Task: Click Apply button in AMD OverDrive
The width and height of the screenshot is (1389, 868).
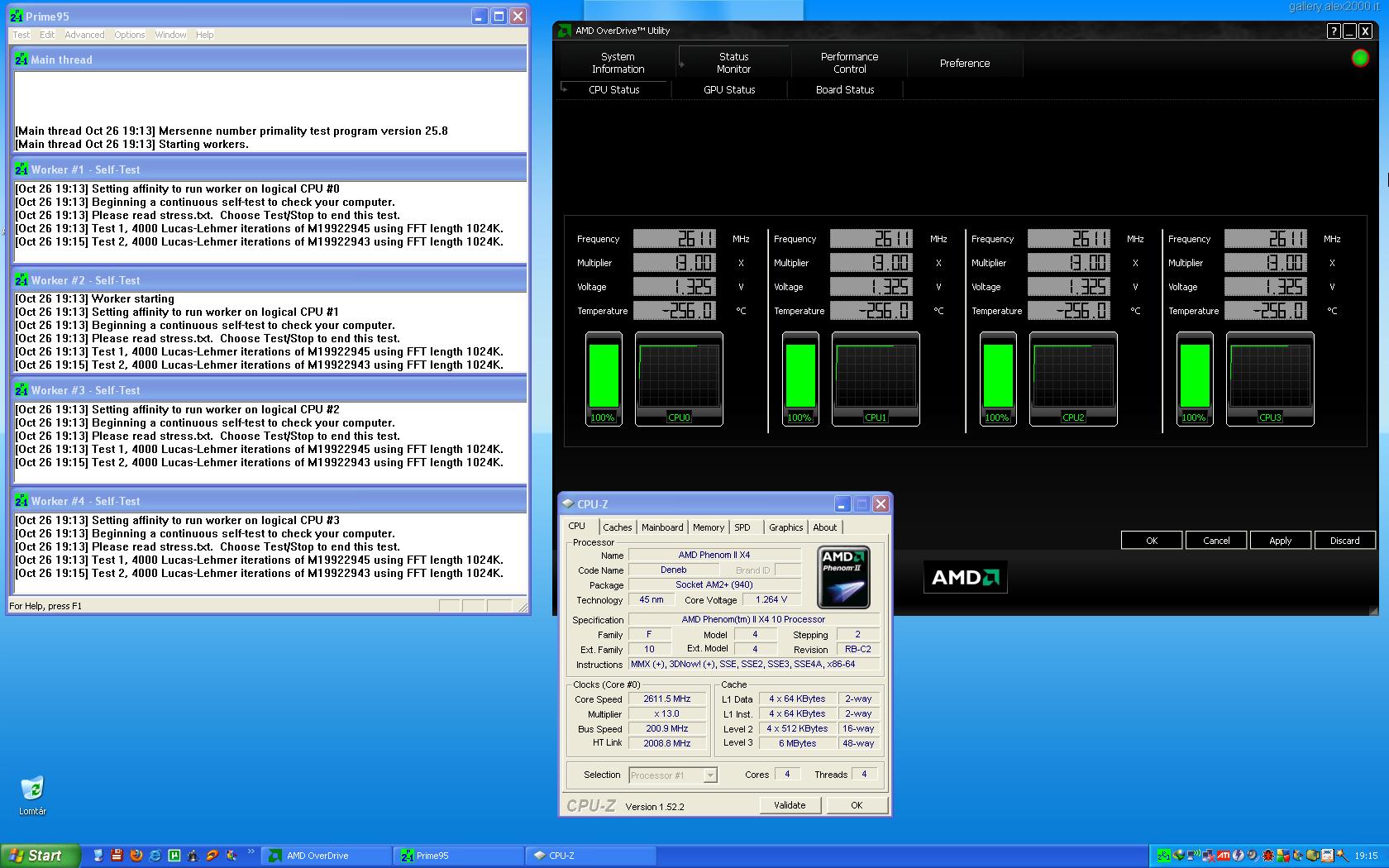Action: point(1281,540)
